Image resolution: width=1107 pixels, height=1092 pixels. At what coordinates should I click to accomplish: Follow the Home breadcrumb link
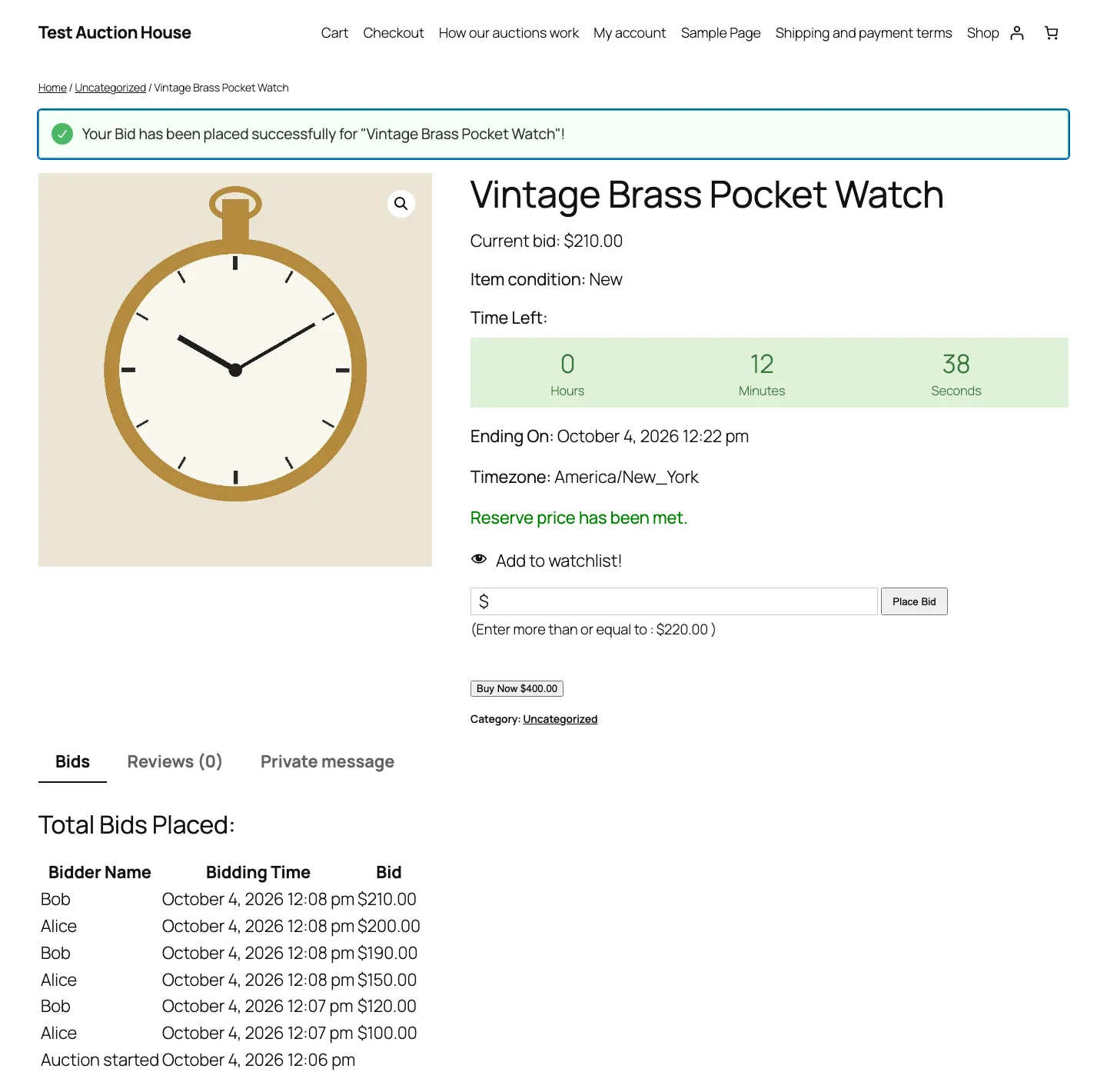tap(52, 88)
